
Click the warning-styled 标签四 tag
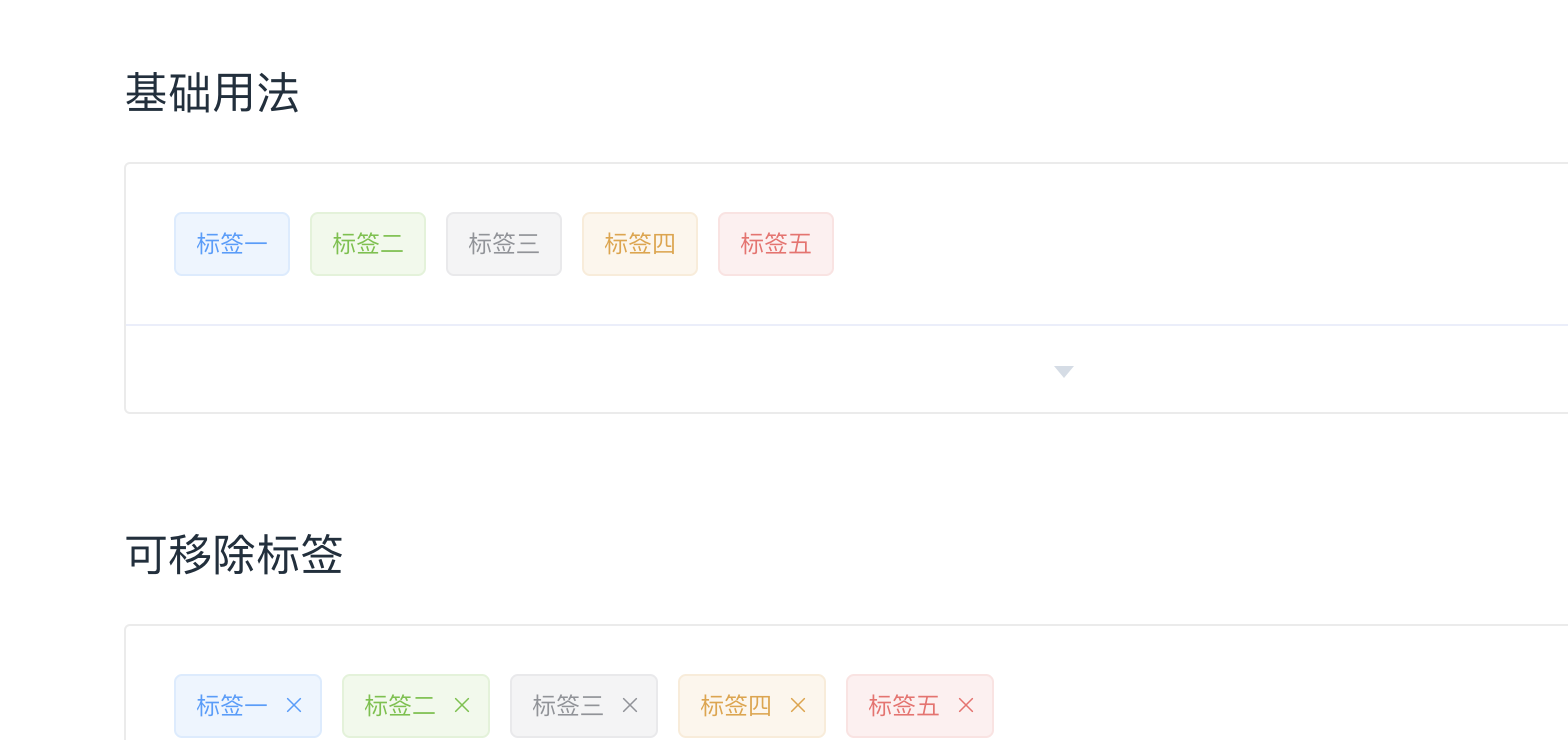640,243
